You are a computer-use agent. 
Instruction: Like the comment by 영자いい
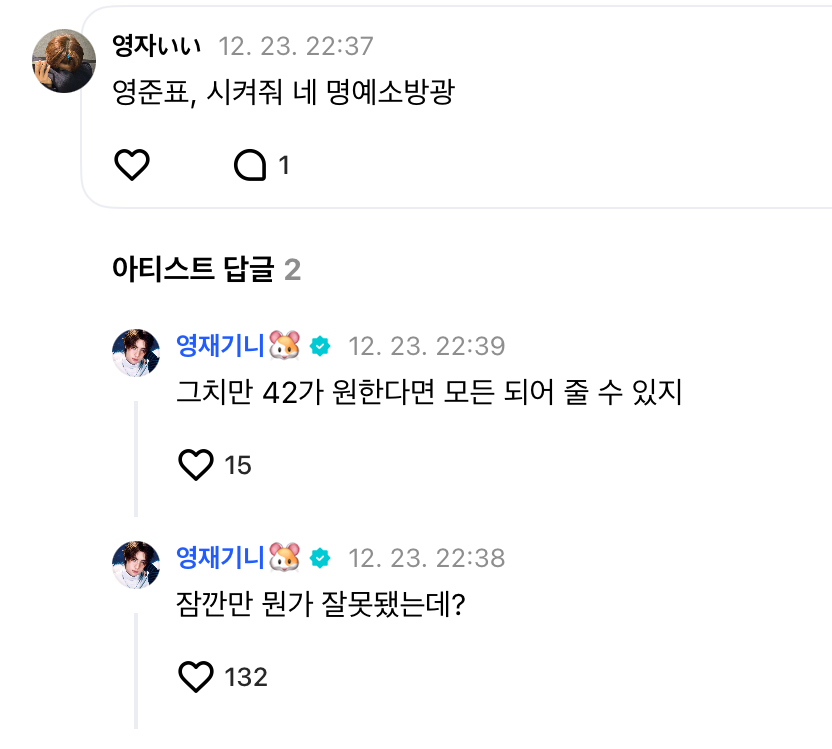(132, 165)
